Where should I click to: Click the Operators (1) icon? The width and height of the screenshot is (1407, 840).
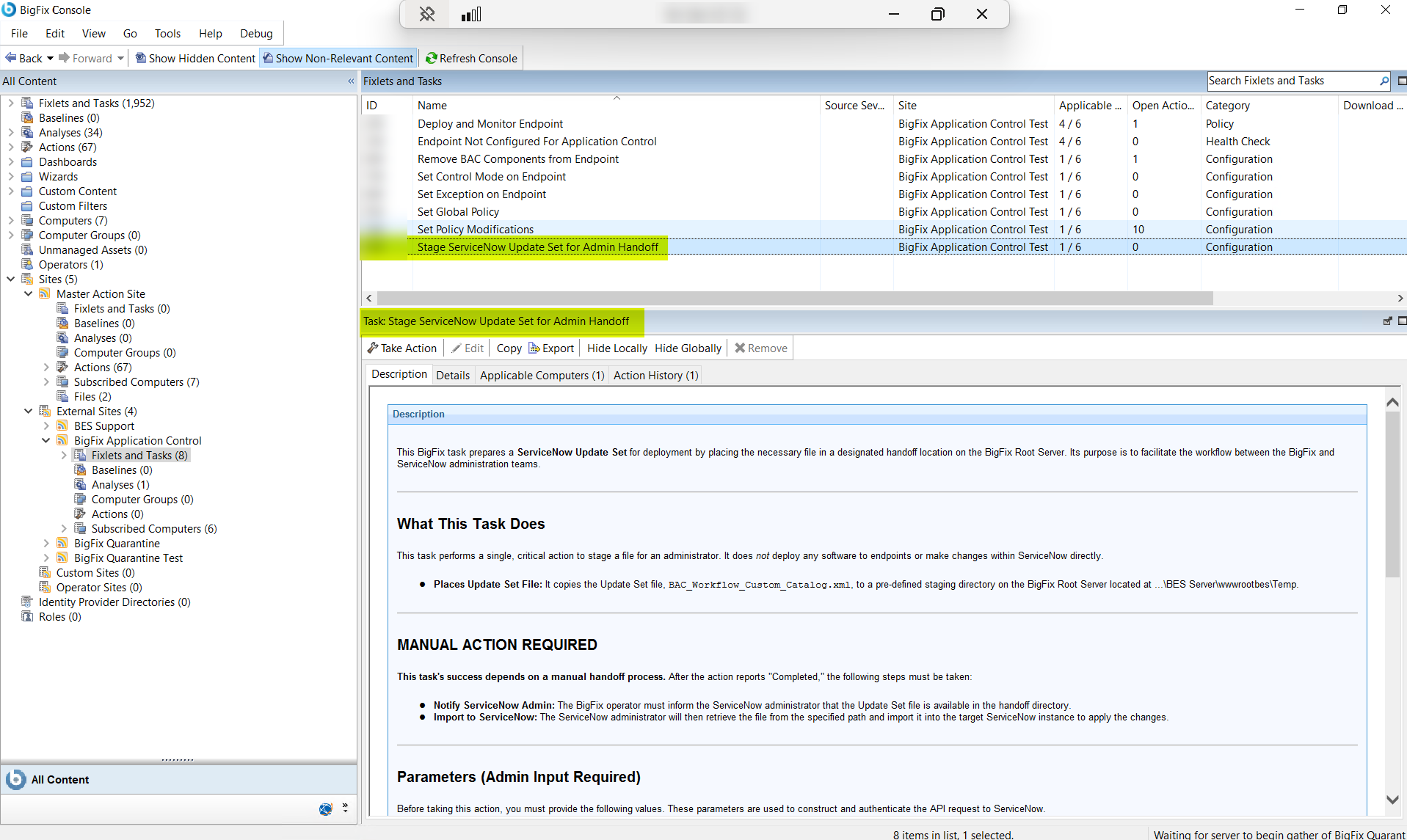(27, 265)
